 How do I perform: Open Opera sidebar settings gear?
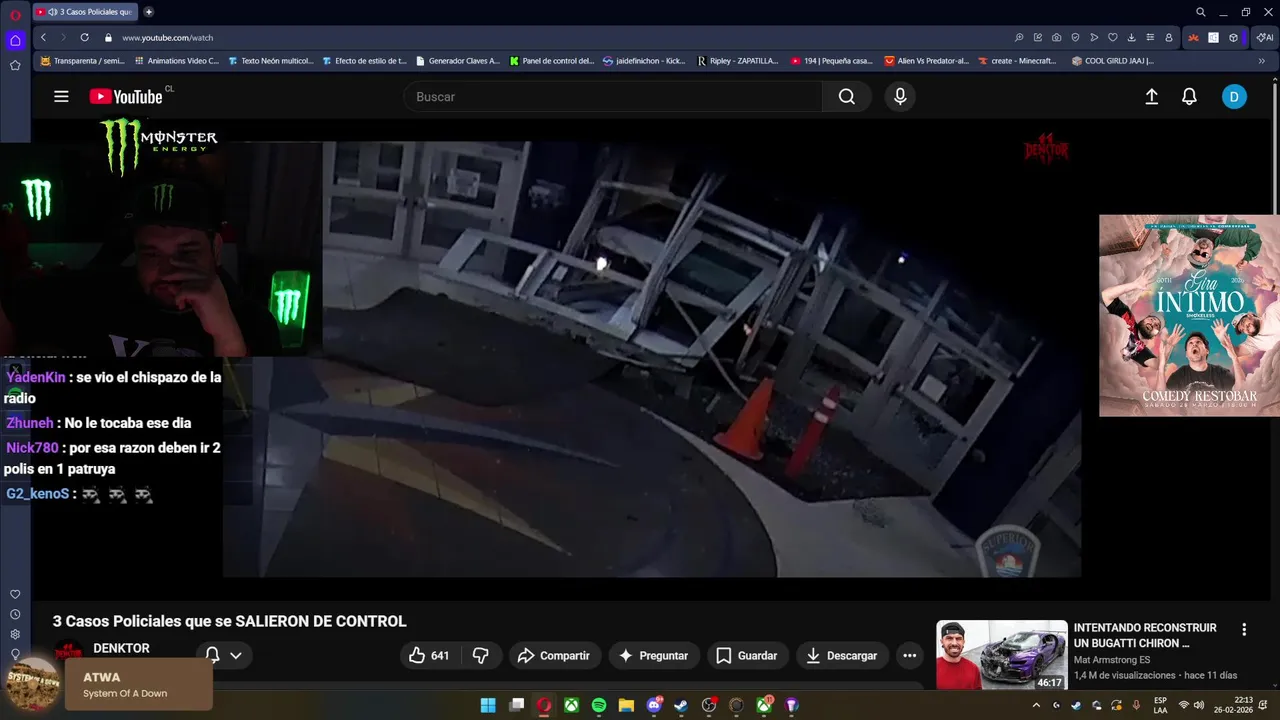click(15, 634)
